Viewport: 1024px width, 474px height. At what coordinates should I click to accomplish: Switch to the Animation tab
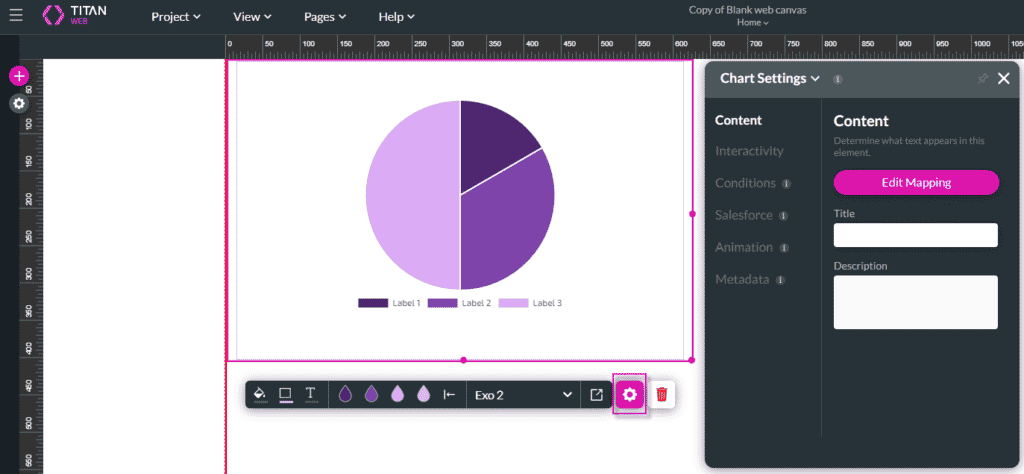point(744,247)
